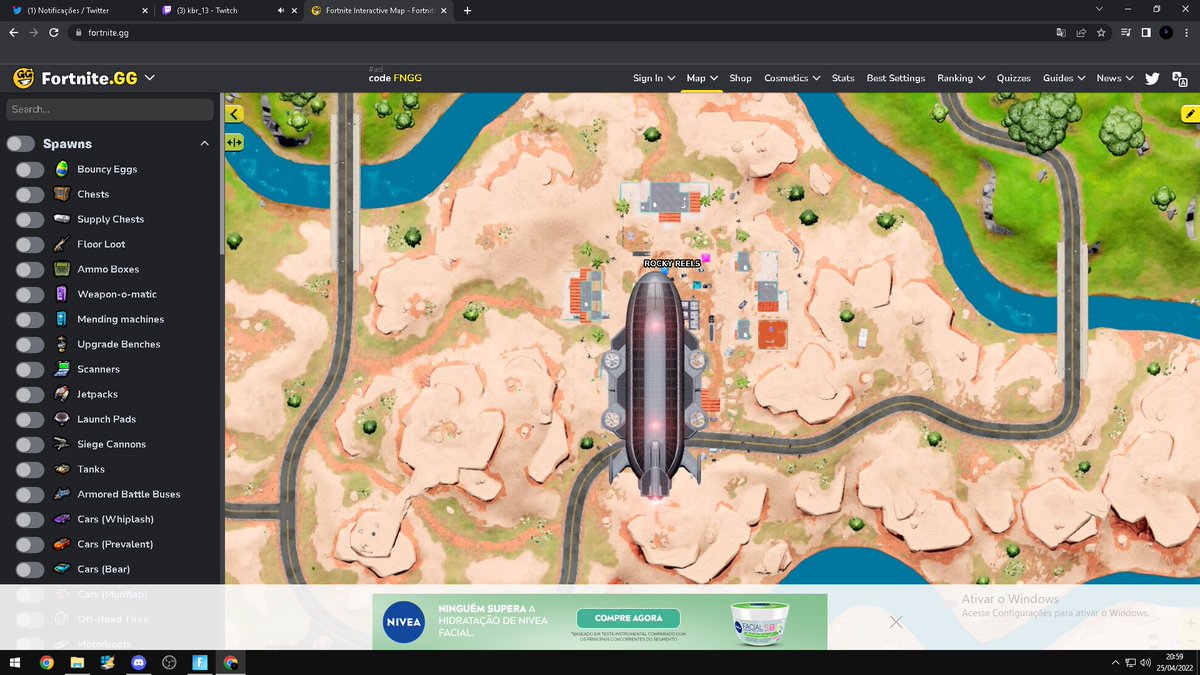Click the Ammo Boxes icon
The width and height of the screenshot is (1200, 675).
(x=62, y=269)
